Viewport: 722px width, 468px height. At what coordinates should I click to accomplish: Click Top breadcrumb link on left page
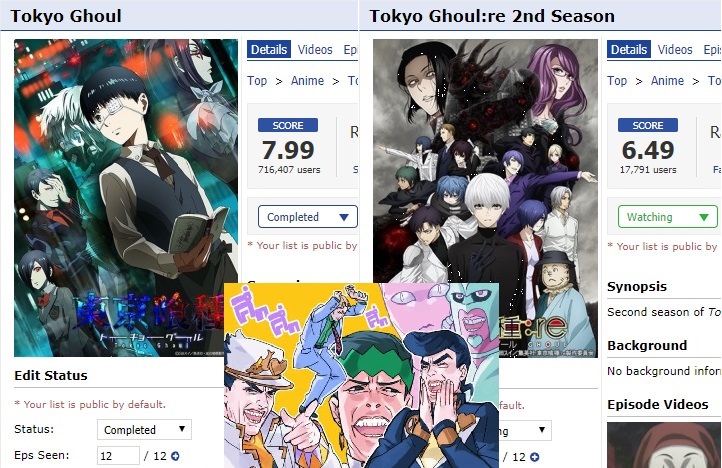(x=257, y=81)
